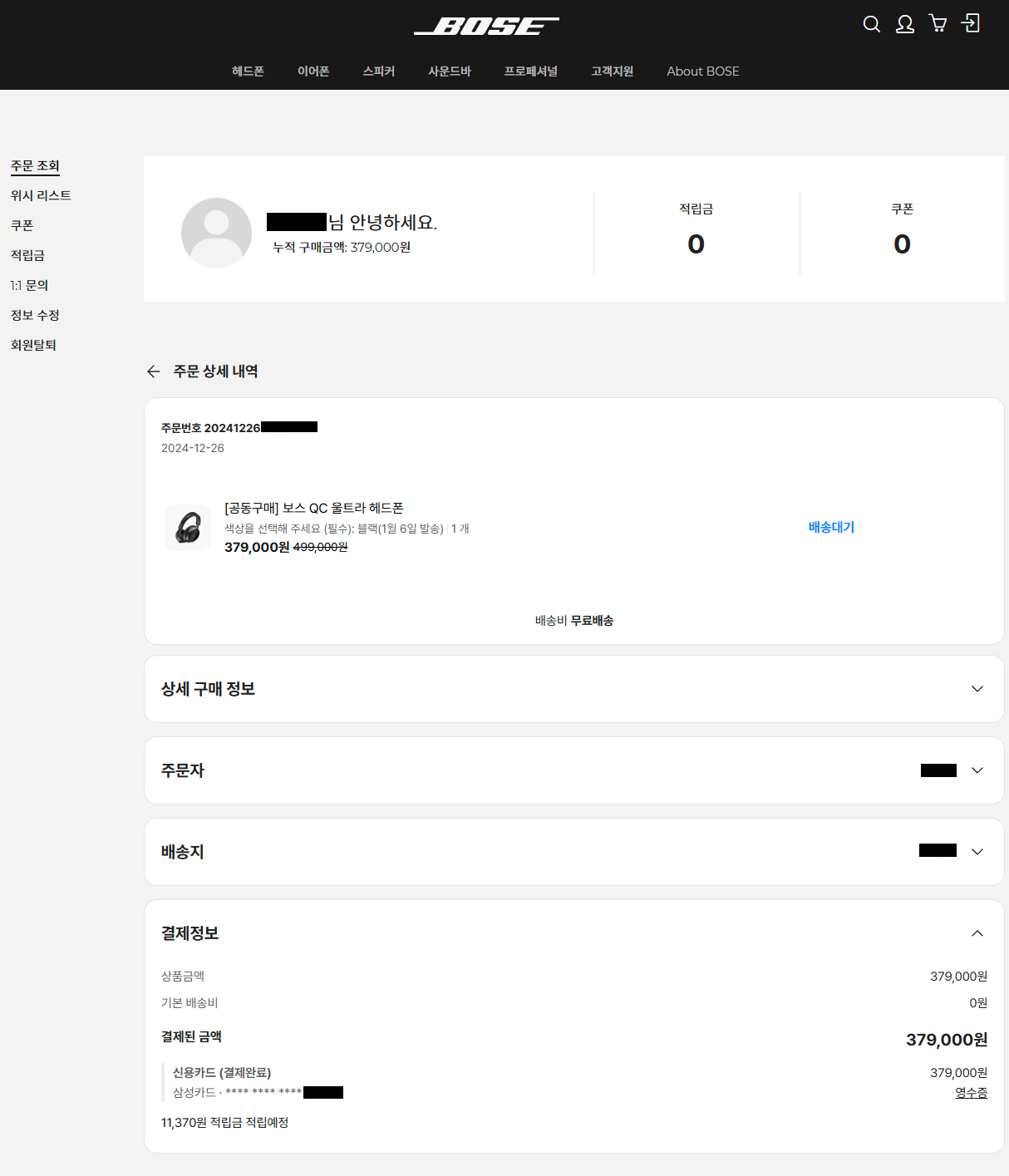The image size is (1009, 1176).
Task: Click the 기본 배송비 label
Action: point(189,1003)
